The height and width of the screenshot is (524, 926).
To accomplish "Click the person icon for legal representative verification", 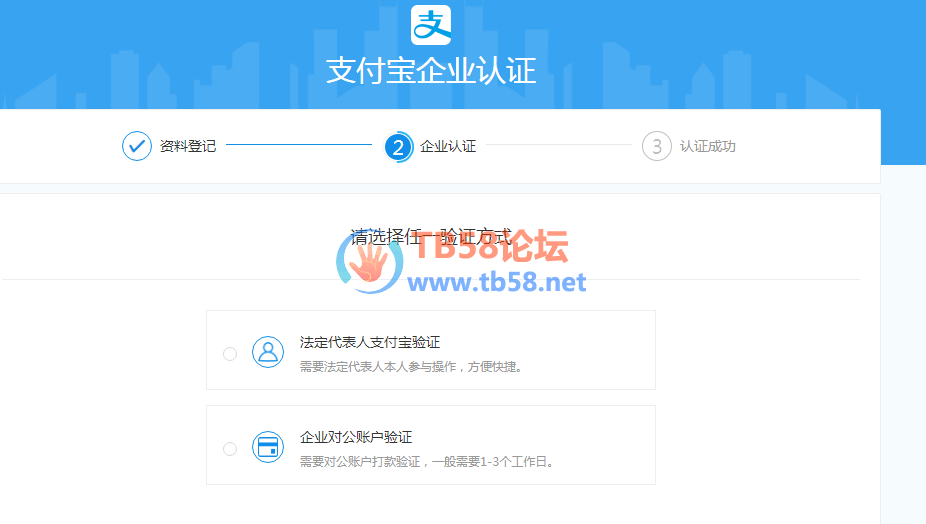I will (x=268, y=352).
